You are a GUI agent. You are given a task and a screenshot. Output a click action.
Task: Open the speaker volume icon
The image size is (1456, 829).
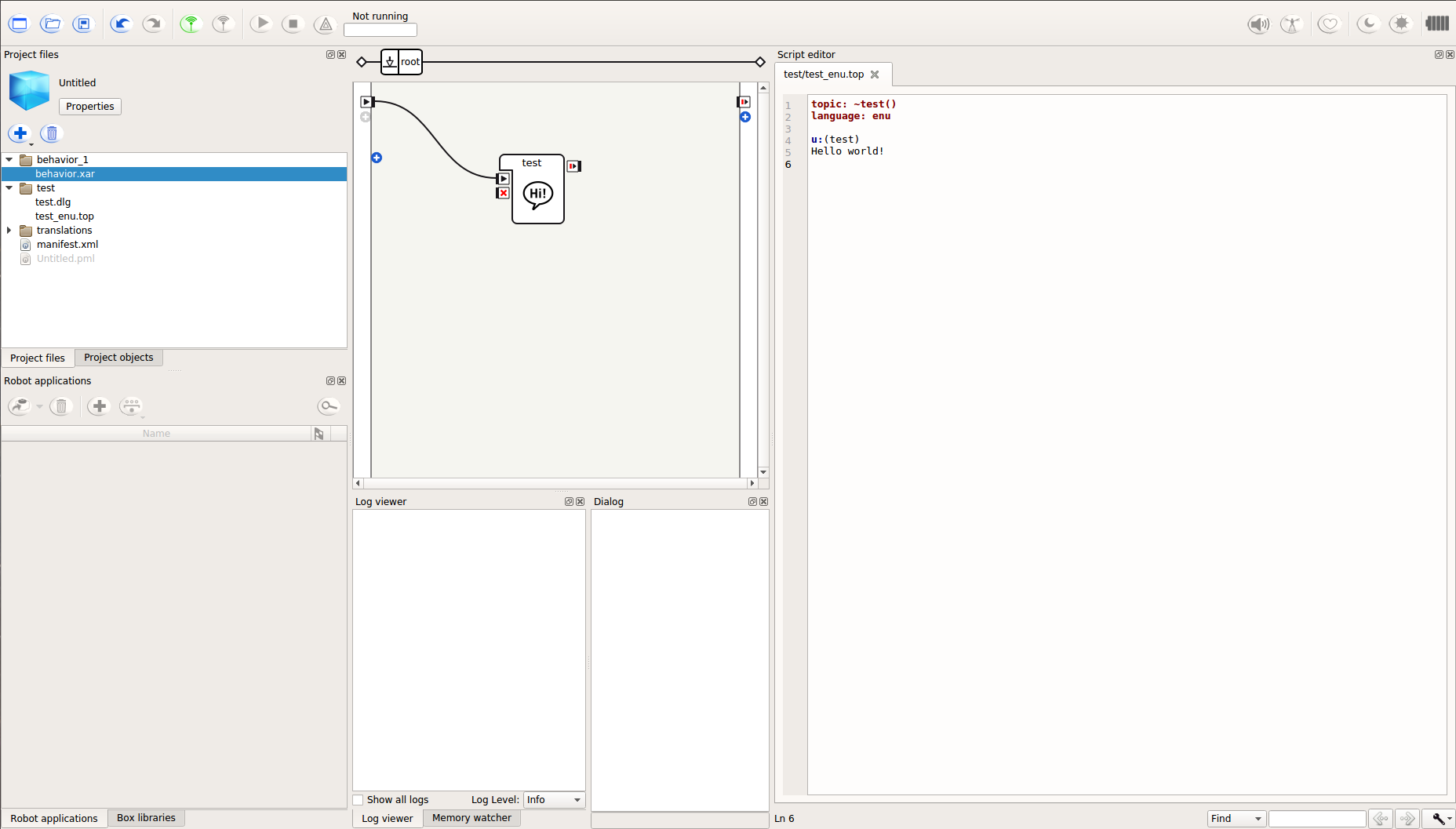(x=1259, y=24)
